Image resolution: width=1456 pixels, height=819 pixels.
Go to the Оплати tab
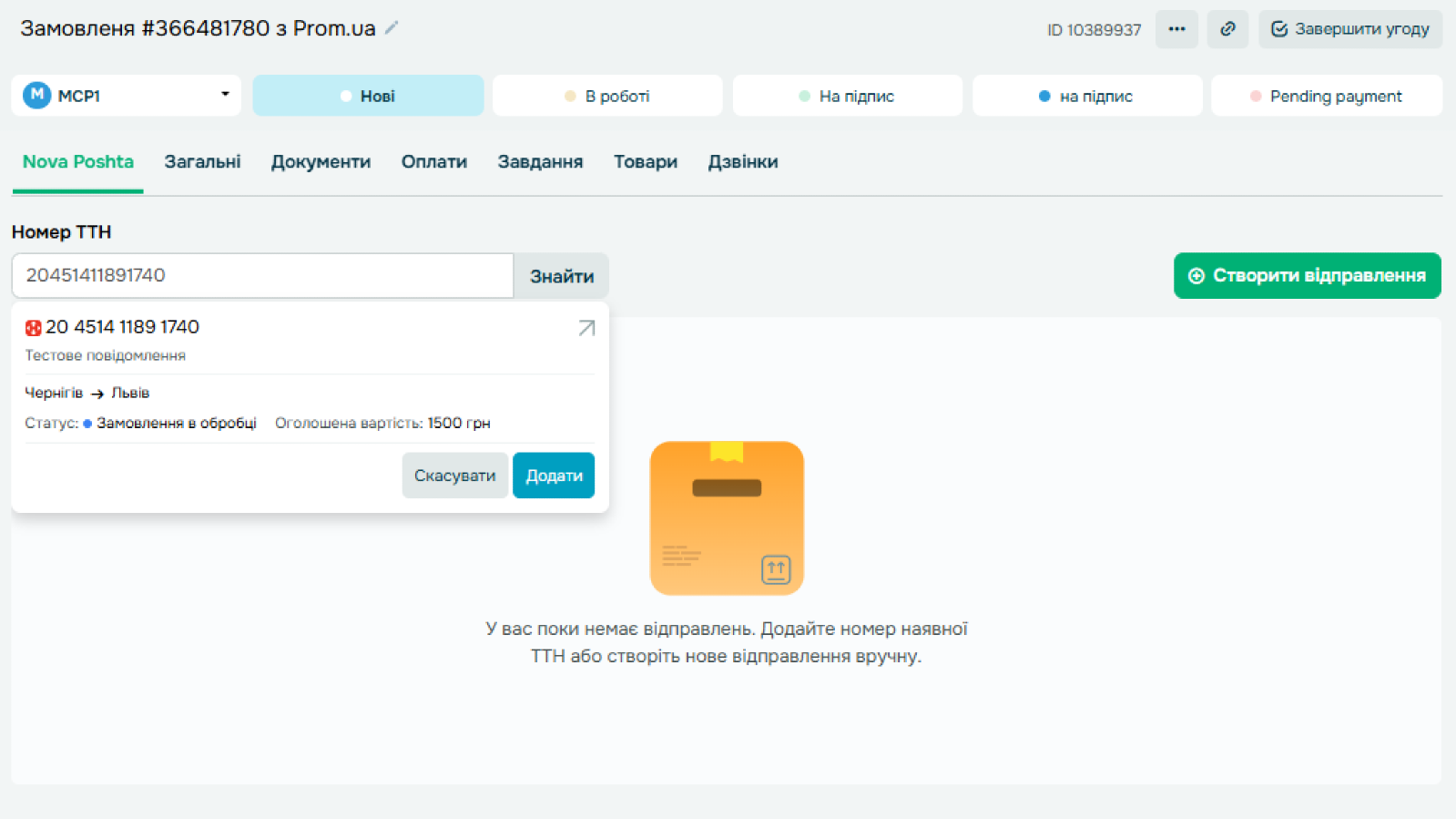point(433,162)
